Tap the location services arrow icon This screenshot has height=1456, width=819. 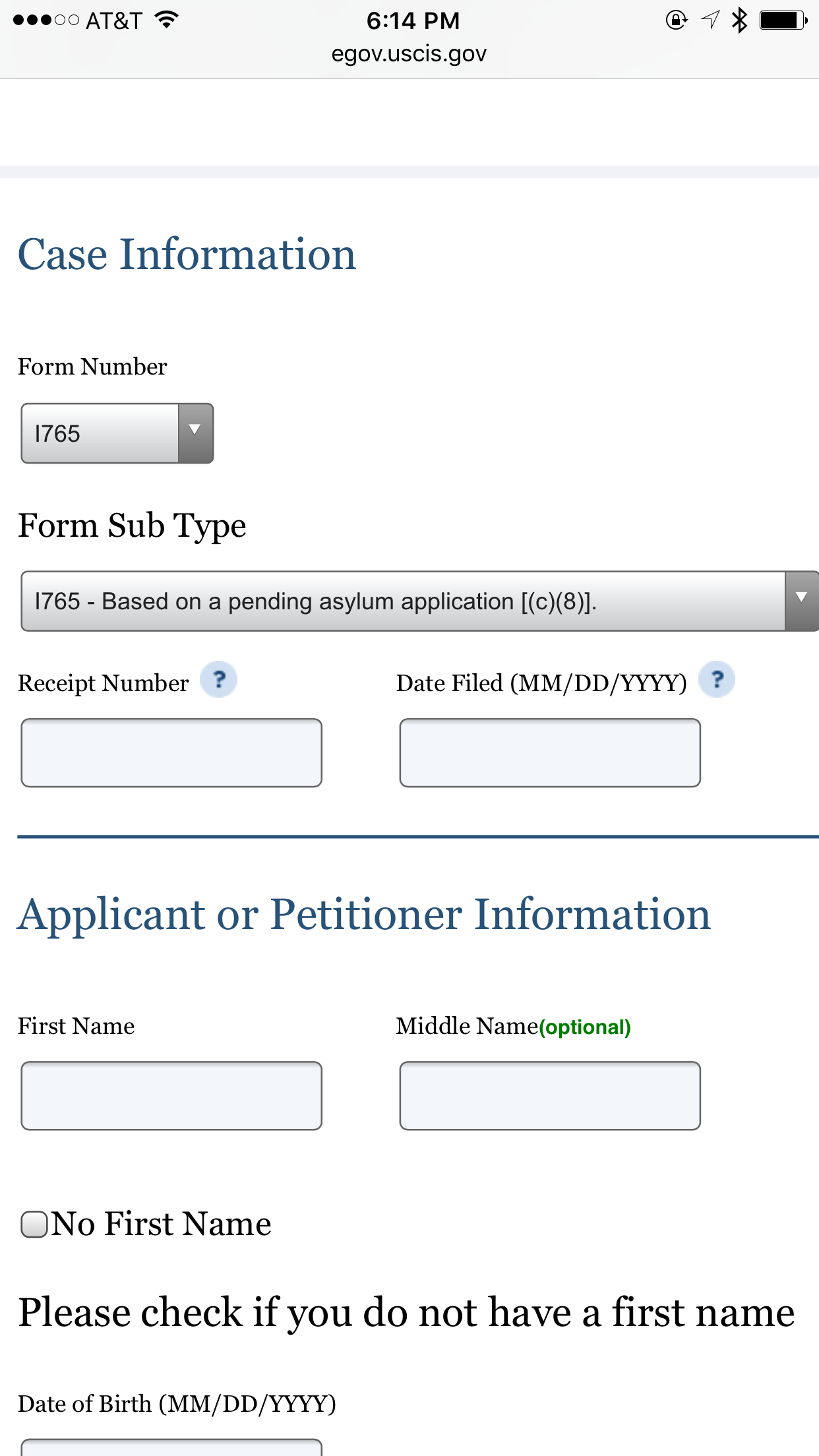point(710,20)
